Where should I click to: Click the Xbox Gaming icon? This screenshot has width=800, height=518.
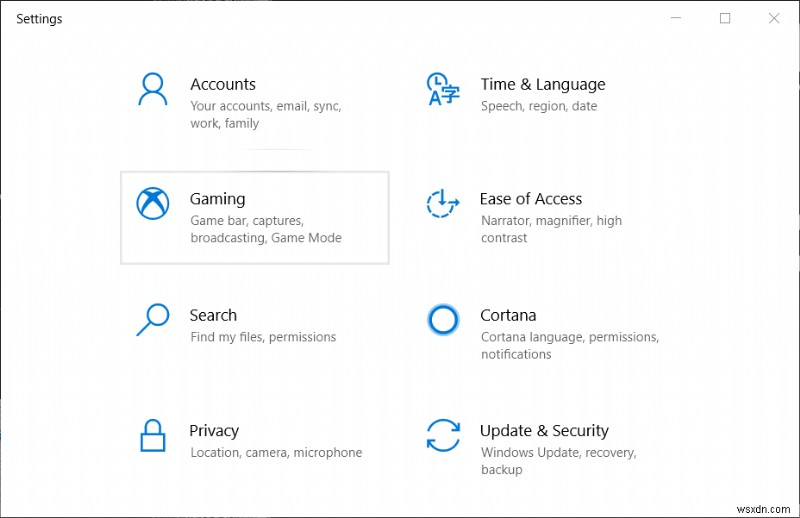(152, 204)
